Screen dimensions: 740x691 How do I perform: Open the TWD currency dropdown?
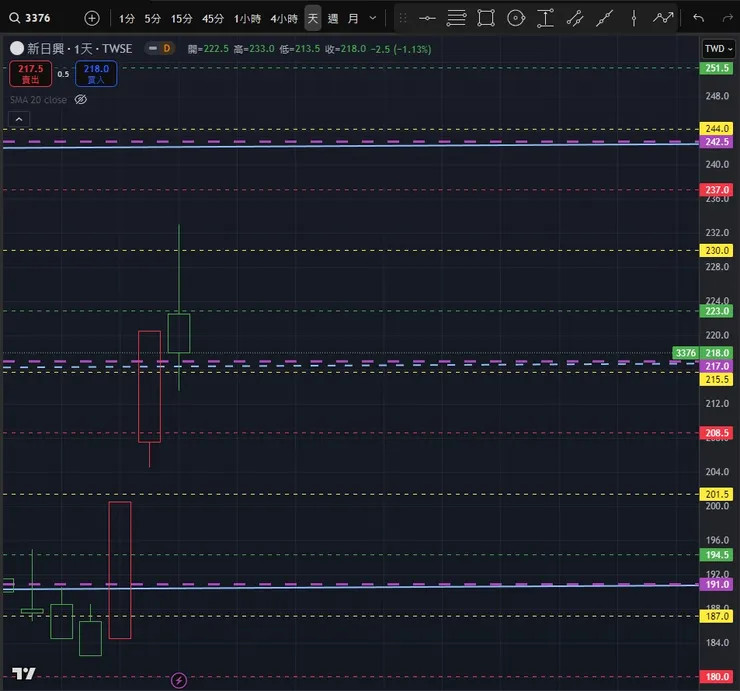(x=718, y=49)
